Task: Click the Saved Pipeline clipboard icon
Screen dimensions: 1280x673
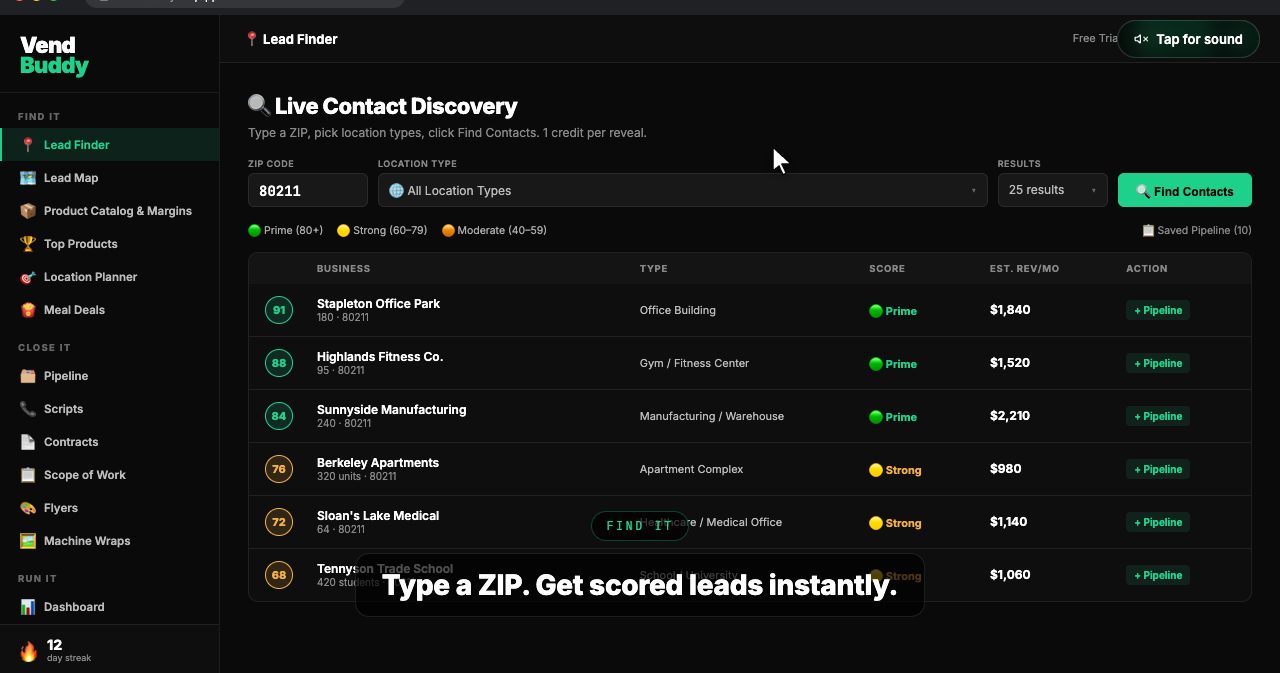Action: click(1148, 230)
